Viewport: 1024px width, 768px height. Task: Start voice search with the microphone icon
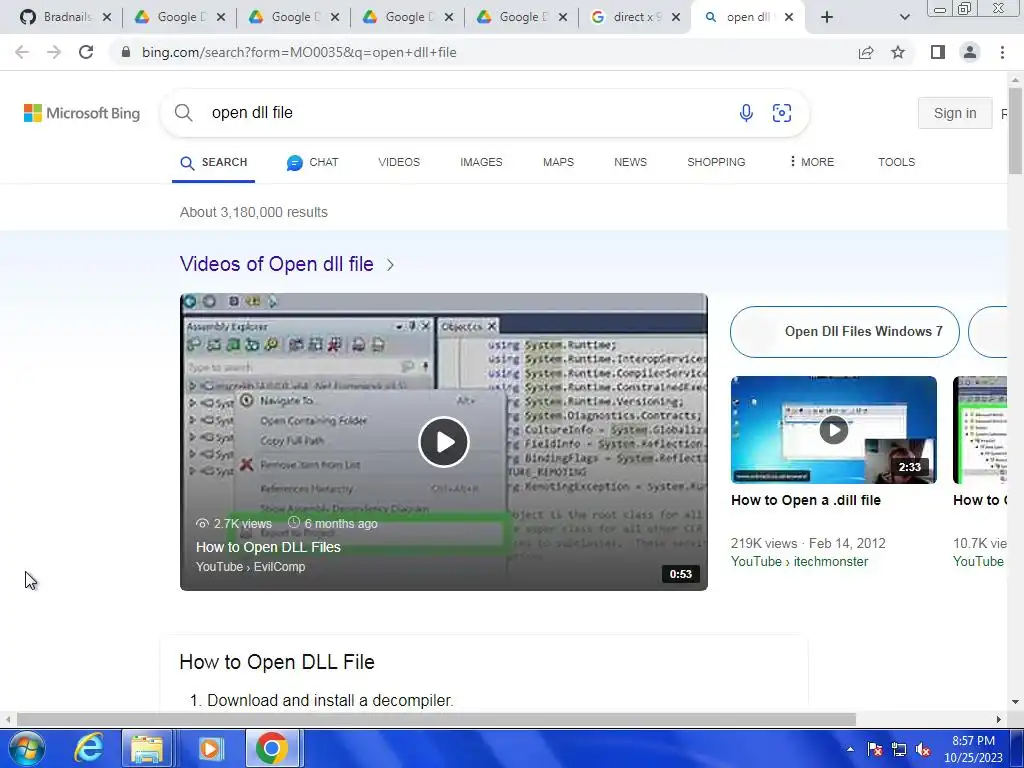coord(746,113)
